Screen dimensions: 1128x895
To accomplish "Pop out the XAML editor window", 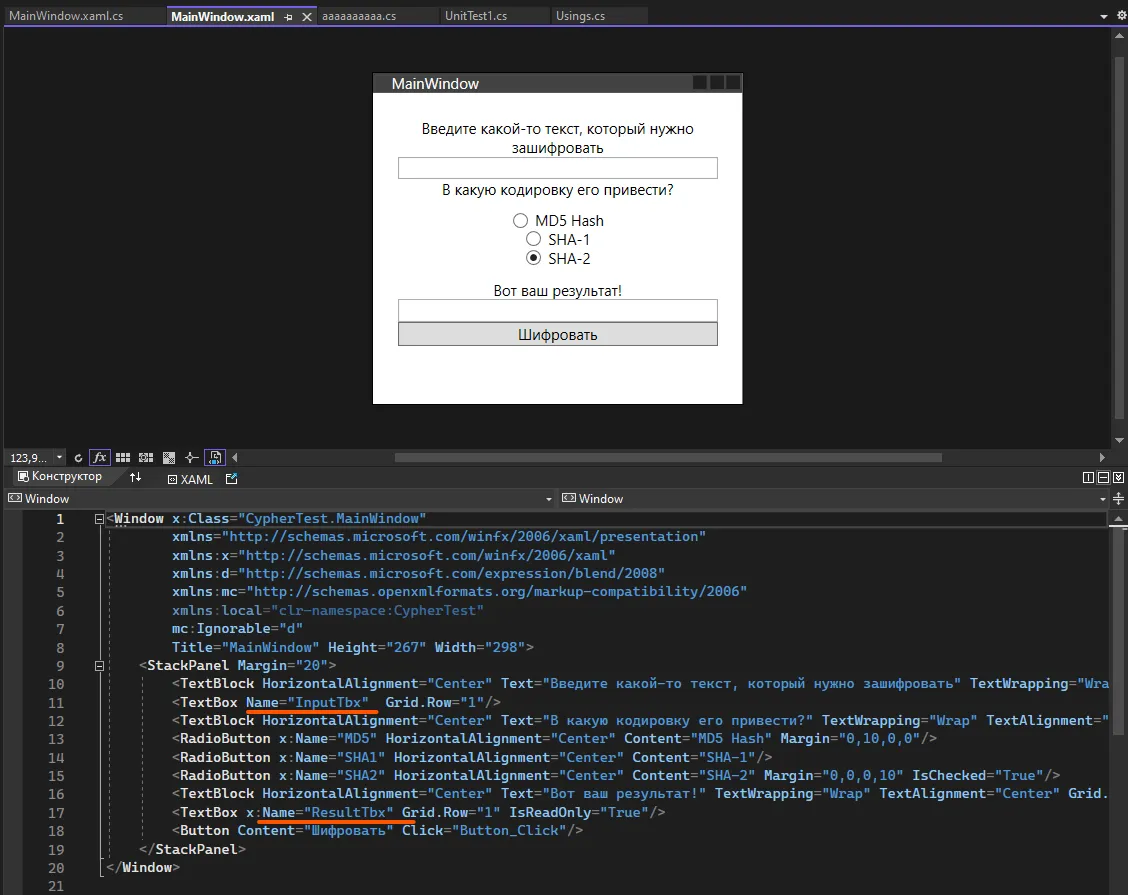I will [232, 478].
